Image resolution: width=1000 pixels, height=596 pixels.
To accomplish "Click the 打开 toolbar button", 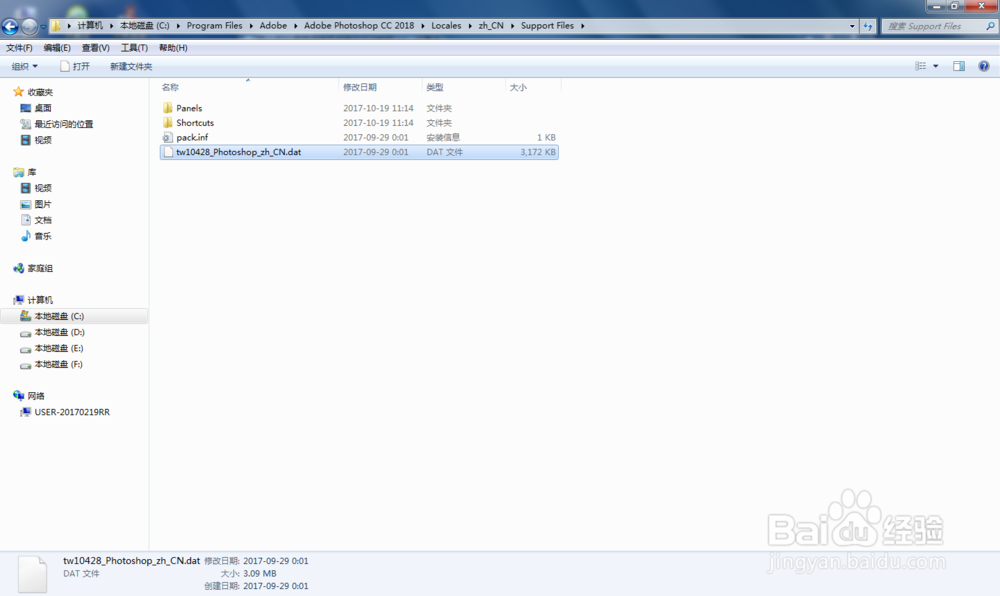I will coord(75,66).
